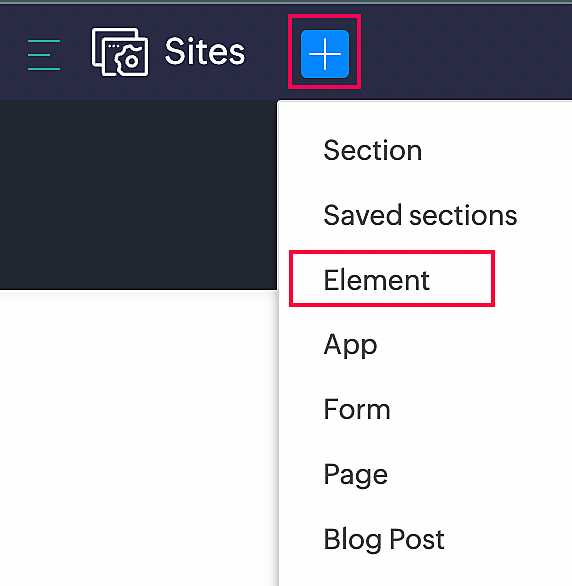Screen dimensions: 572x586
Task: Create a Blog Post from the menu
Action: tap(384, 539)
